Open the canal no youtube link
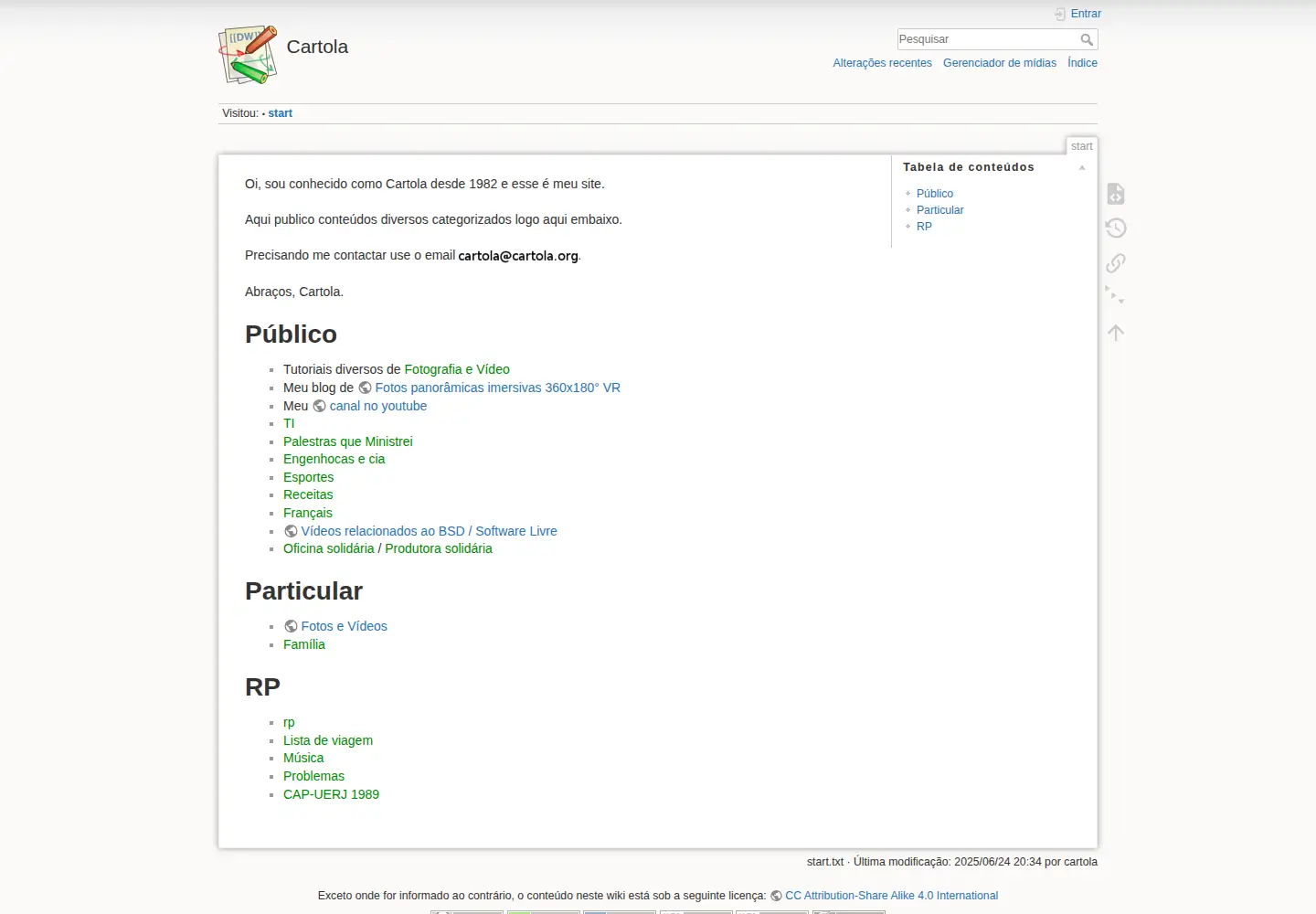This screenshot has height=914, width=1316. coord(378,406)
